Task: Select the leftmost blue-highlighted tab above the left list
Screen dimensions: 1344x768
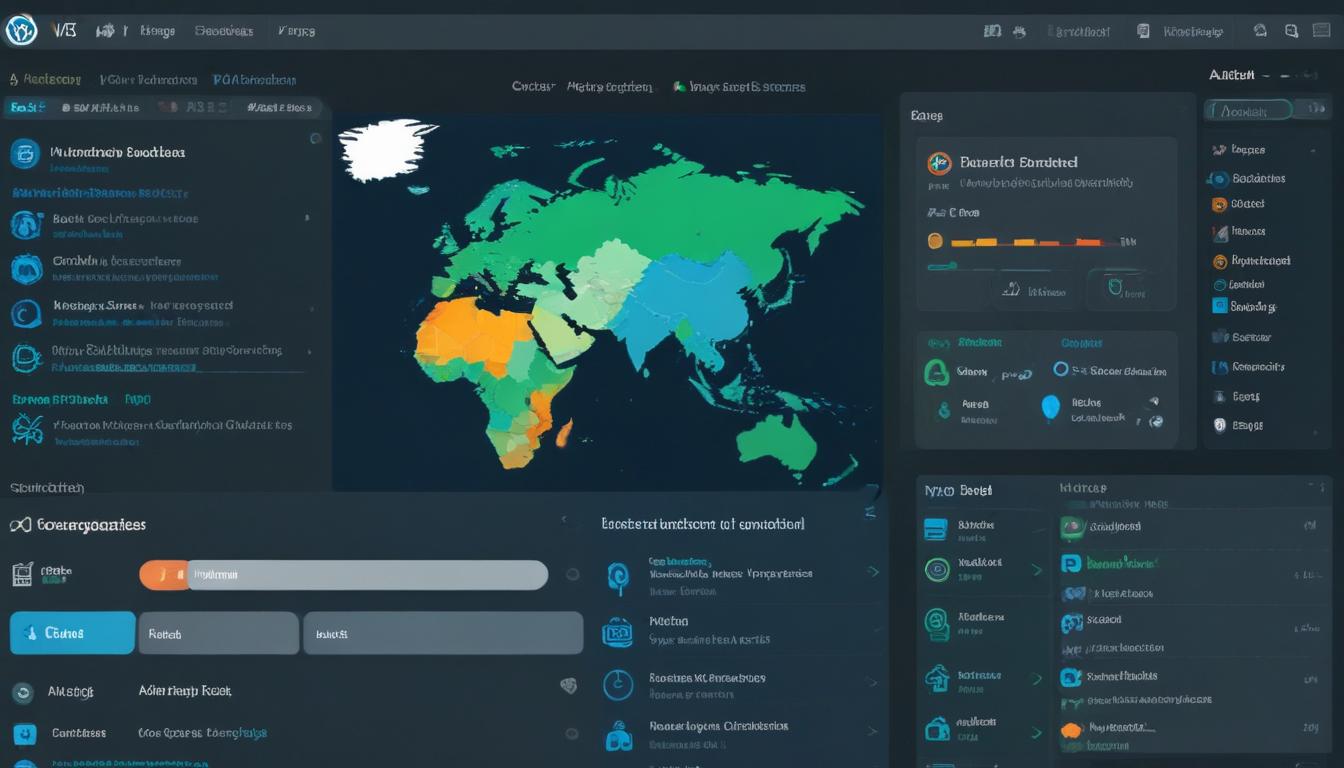Action: click(26, 107)
